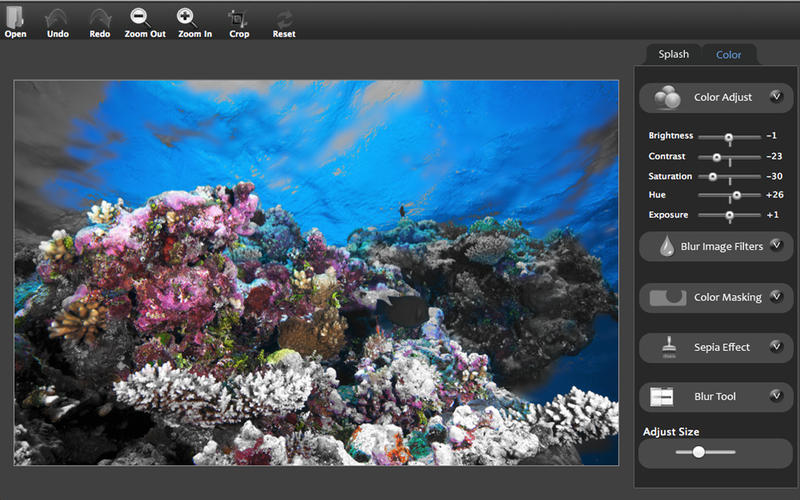Click the Color Masking button label
The height and width of the screenshot is (500, 800).
coord(727,297)
